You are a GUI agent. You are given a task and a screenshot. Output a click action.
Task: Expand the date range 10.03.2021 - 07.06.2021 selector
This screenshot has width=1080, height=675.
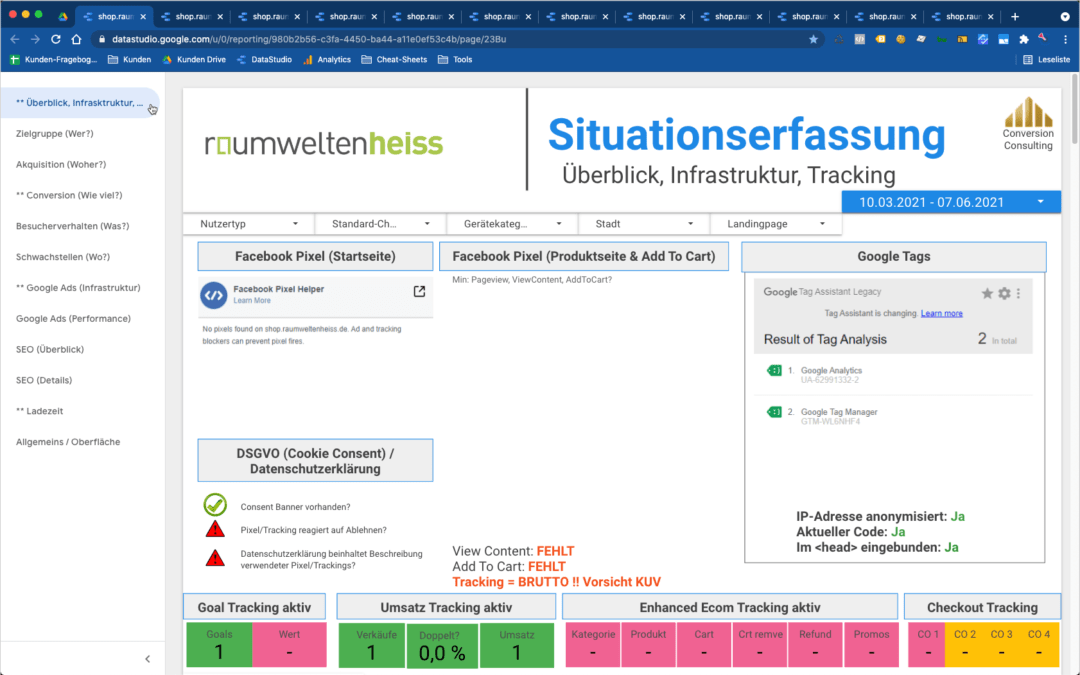pos(950,201)
